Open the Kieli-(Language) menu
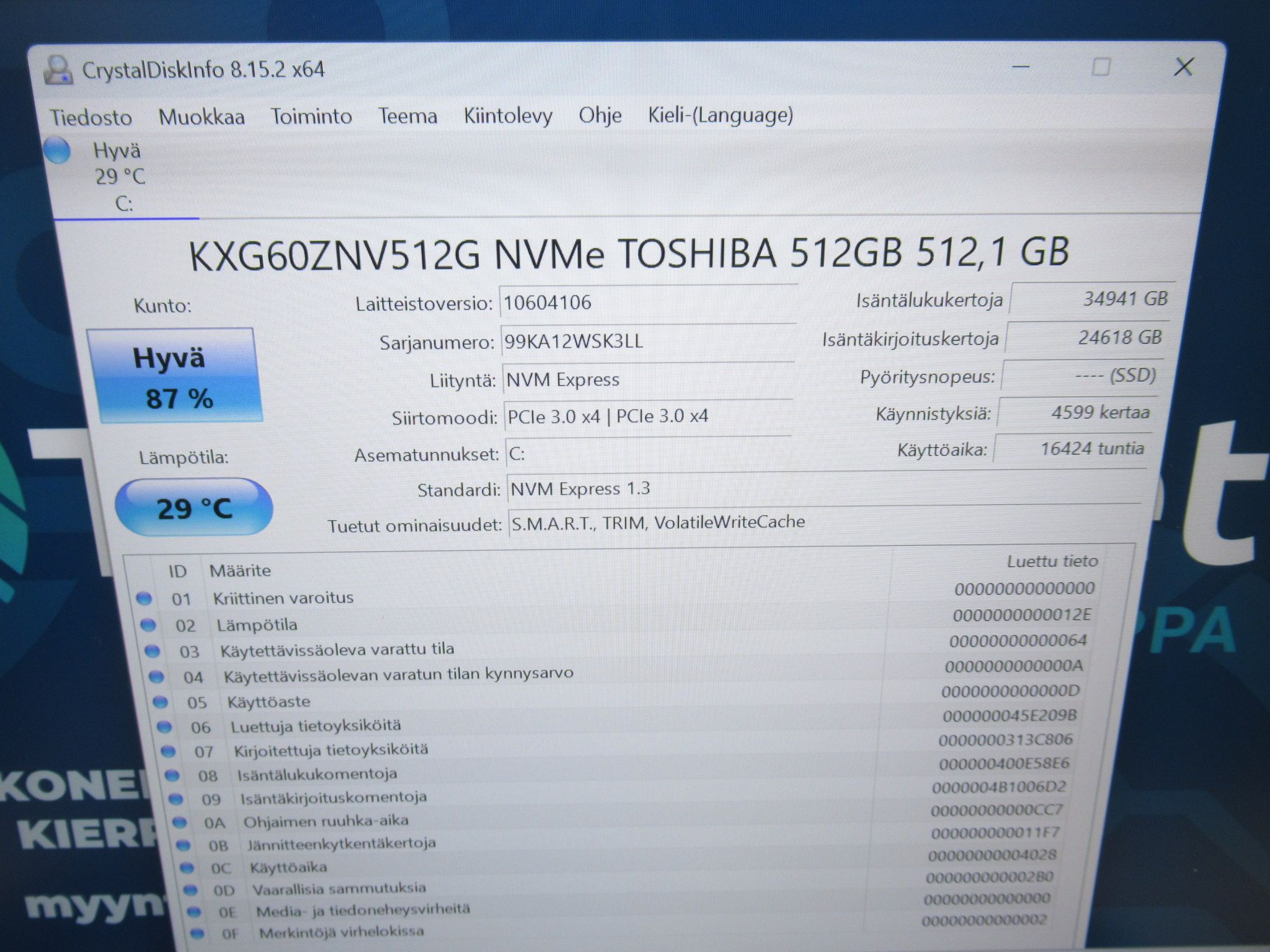The width and height of the screenshot is (1270, 952). coord(721,115)
